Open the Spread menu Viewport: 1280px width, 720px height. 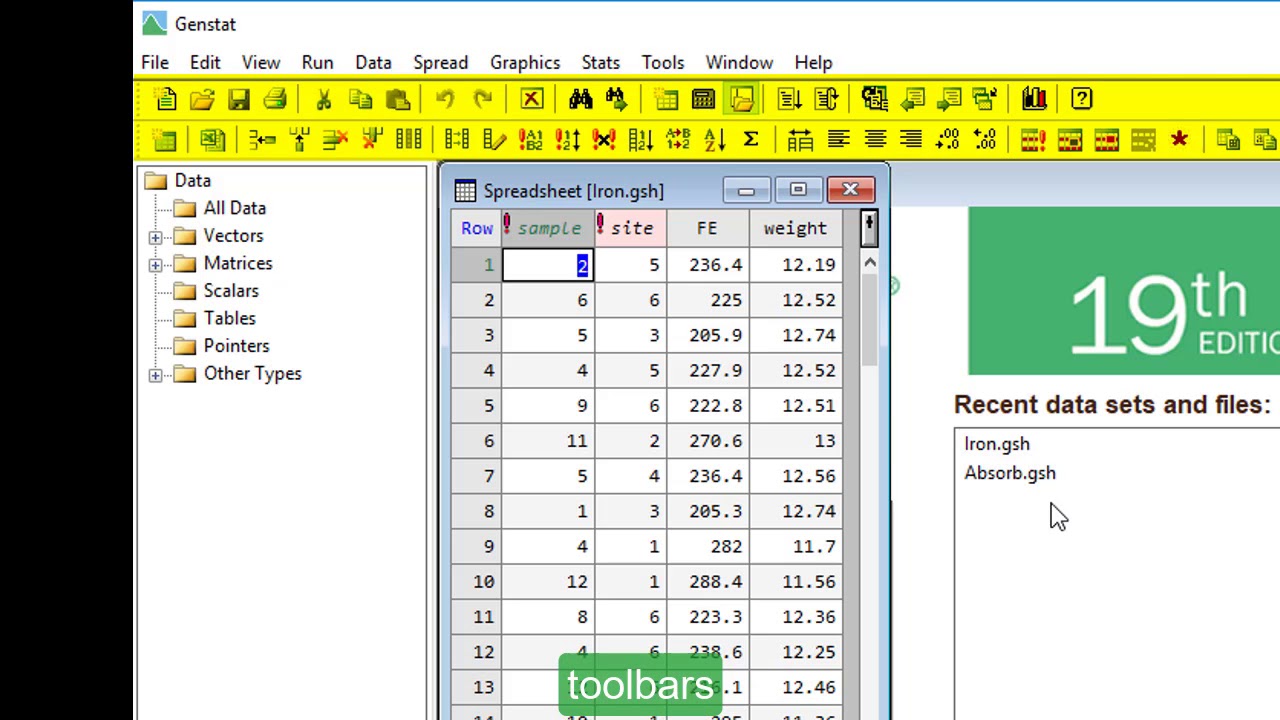[x=440, y=62]
